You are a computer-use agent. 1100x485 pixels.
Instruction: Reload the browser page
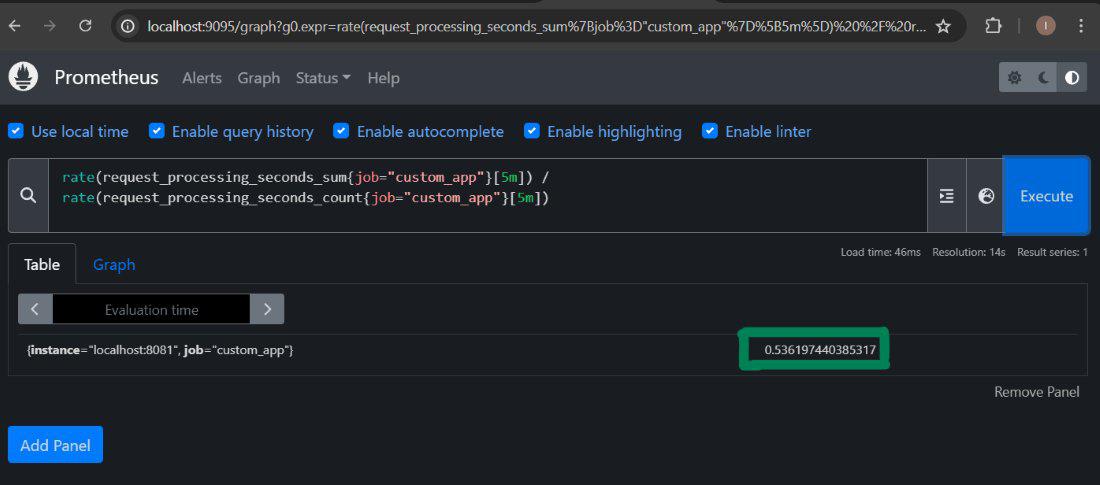tap(85, 26)
